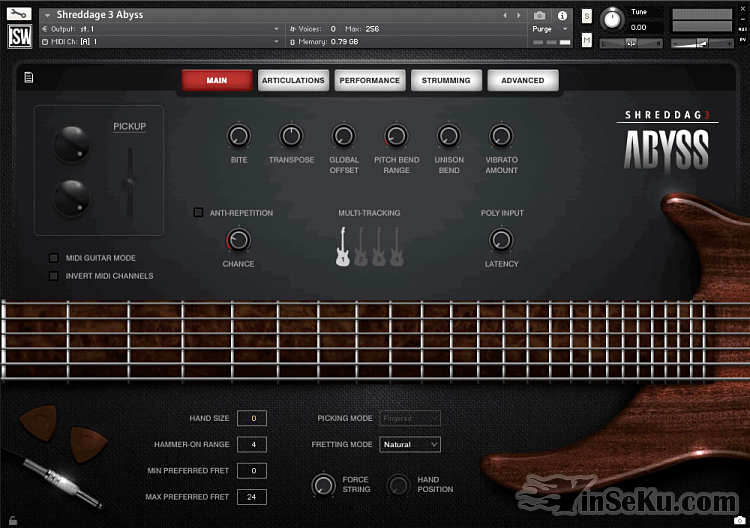
Task: Click the wrench icon in Kontakt header
Action: [x=20, y=14]
